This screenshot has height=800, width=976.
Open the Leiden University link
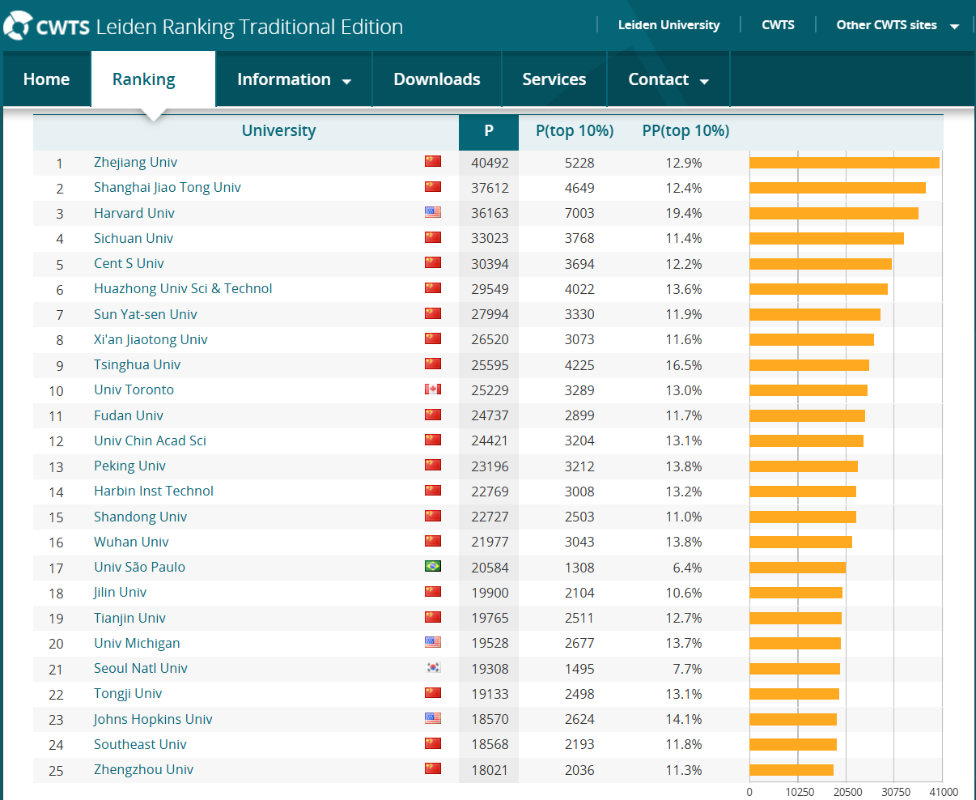pyautogui.click(x=668, y=25)
